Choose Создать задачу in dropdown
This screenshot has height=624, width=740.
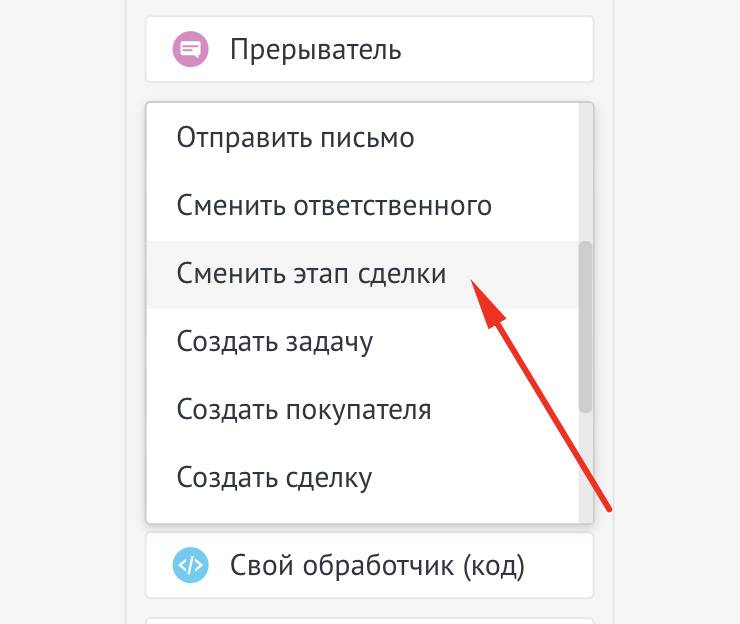pyautogui.click(x=275, y=342)
